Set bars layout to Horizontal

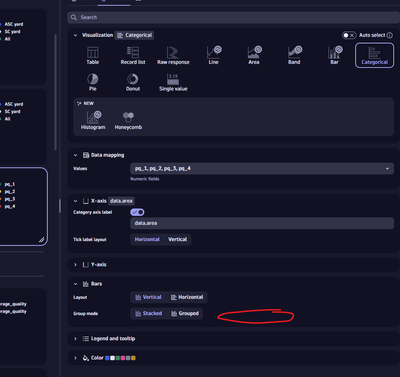pos(187,297)
